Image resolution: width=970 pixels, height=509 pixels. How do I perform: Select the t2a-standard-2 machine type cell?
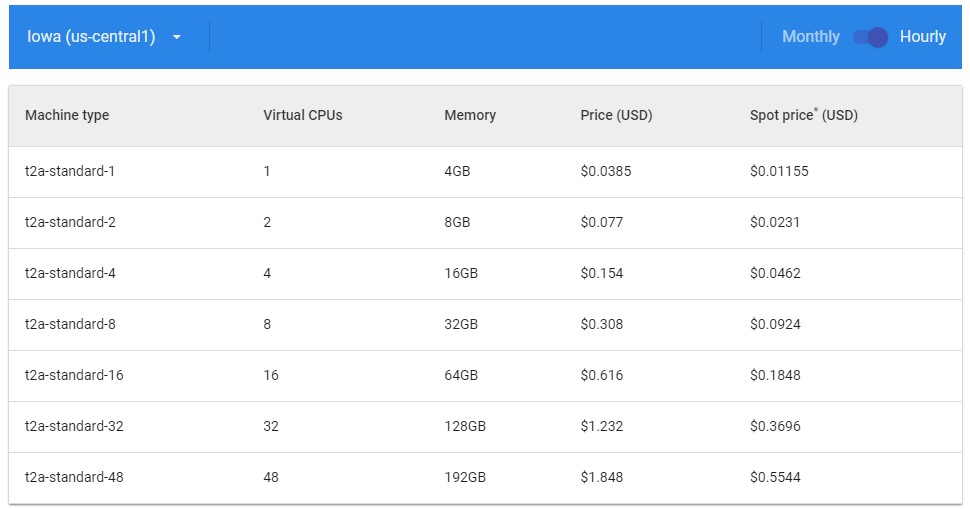coord(70,222)
